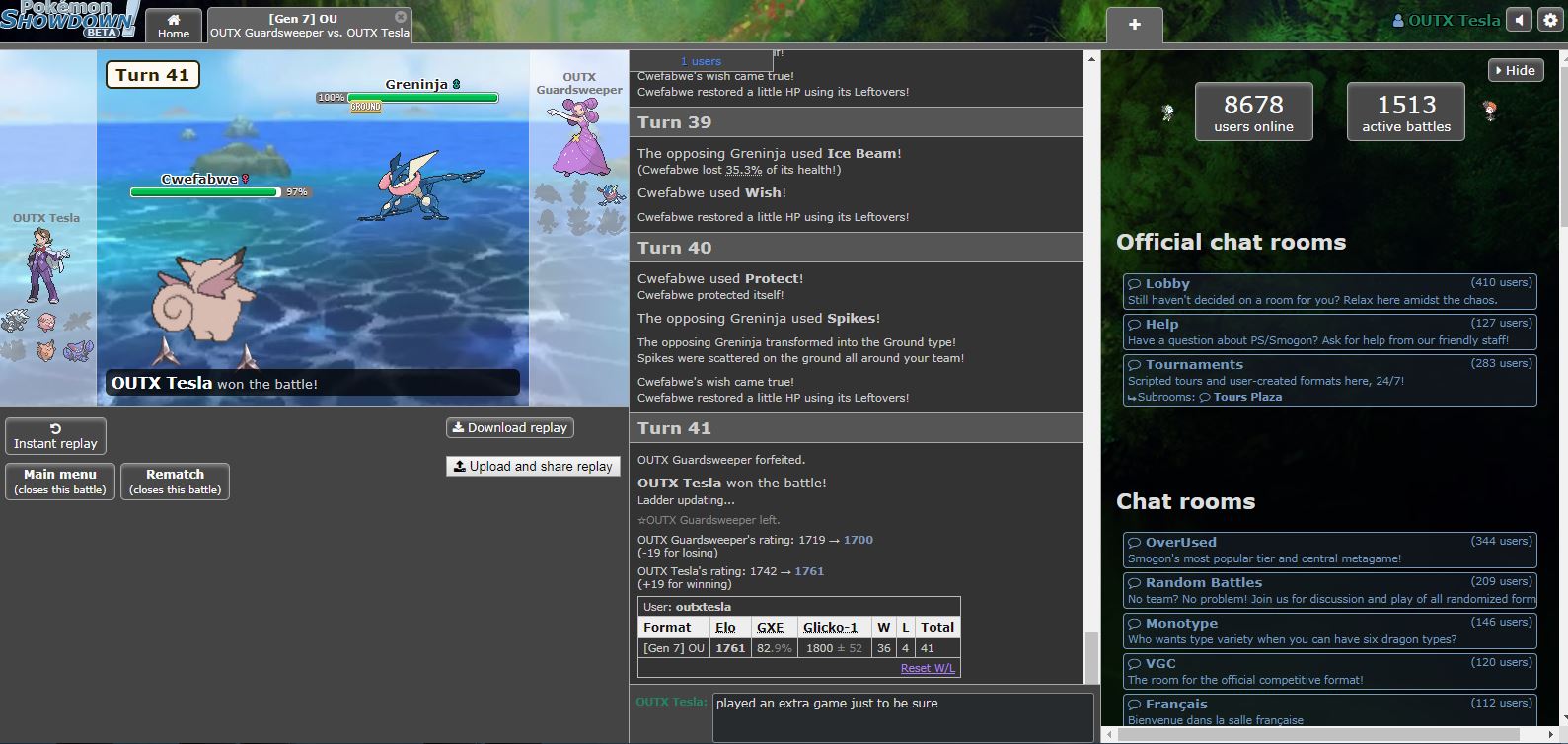Click the Turn 40 log heading
Viewport: 1568px width, 744px height.
pos(857,248)
